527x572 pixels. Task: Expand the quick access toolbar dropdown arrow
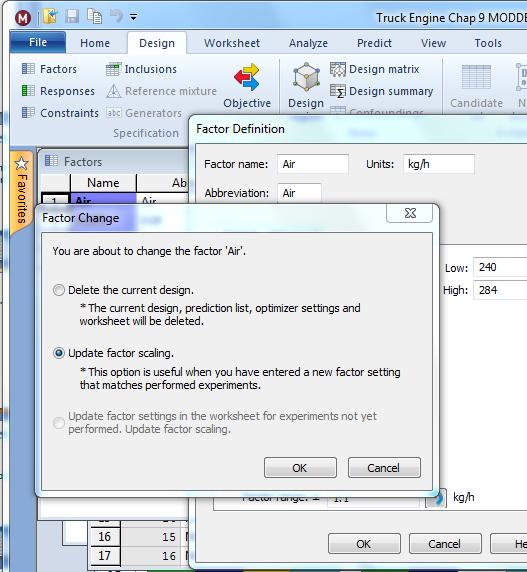(133, 17)
